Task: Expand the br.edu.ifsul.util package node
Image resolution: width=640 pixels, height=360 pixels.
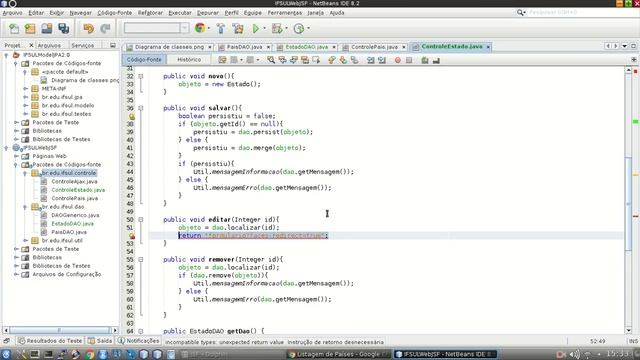Action: (x=25, y=240)
